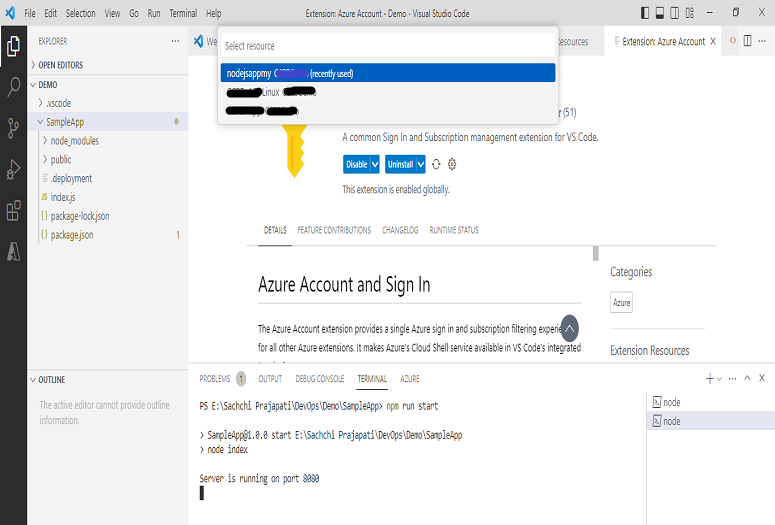Screen dimensions: 775x525
Task: Click the extension sync refresh icon
Action: 436,164
